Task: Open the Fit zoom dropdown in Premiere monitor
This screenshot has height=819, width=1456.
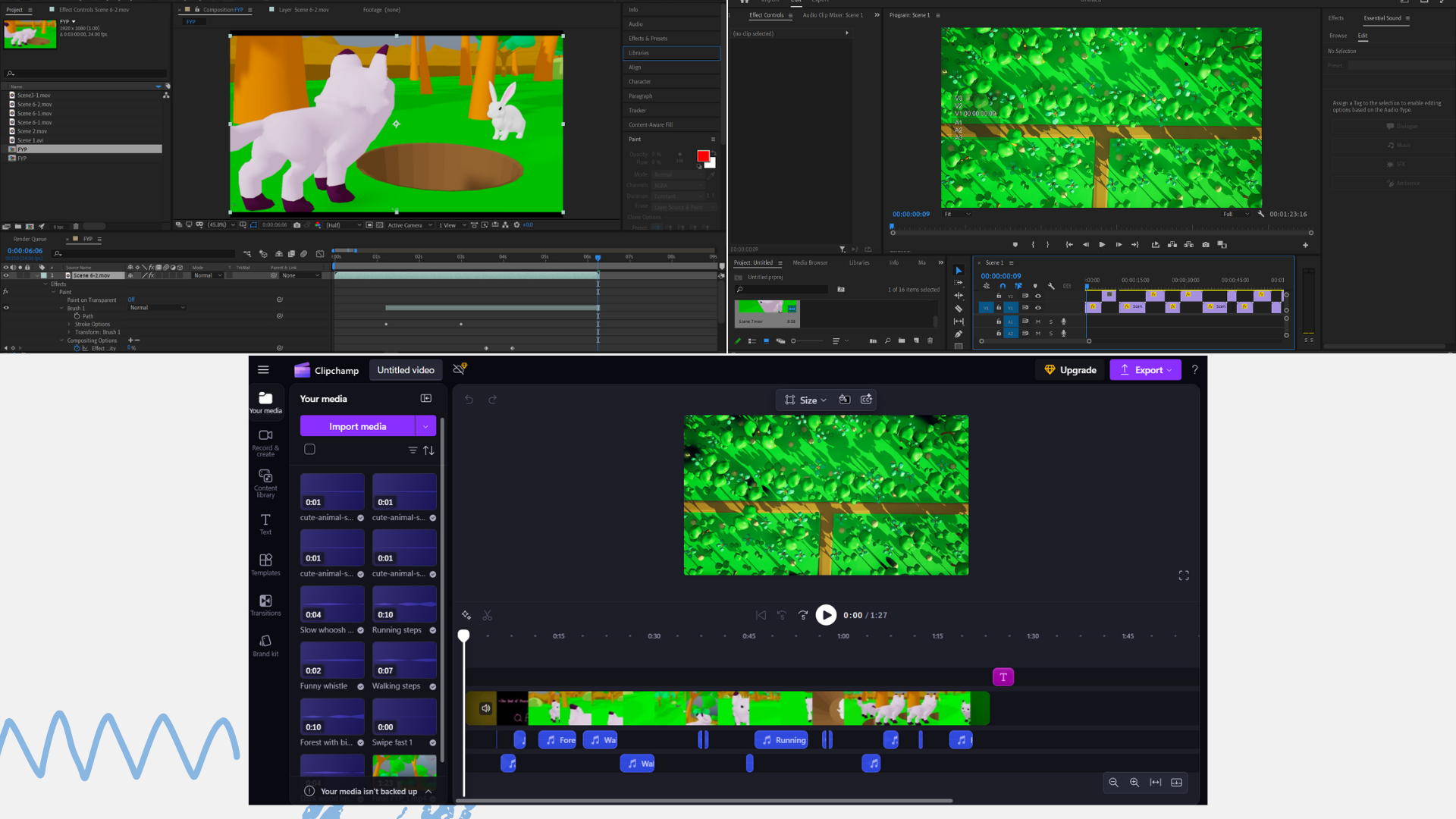Action: pyautogui.click(x=957, y=214)
